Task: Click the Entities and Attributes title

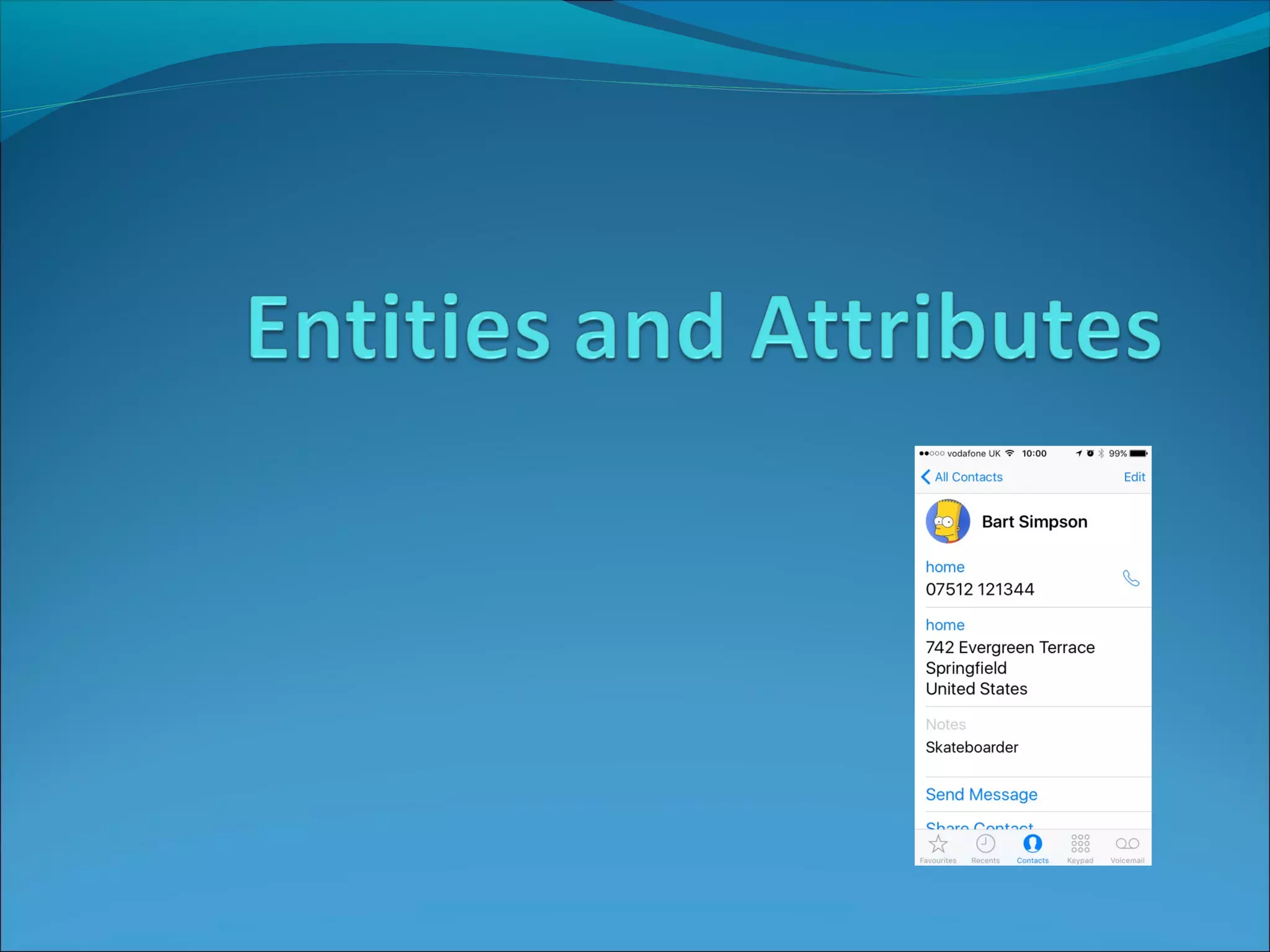Action: (704, 328)
